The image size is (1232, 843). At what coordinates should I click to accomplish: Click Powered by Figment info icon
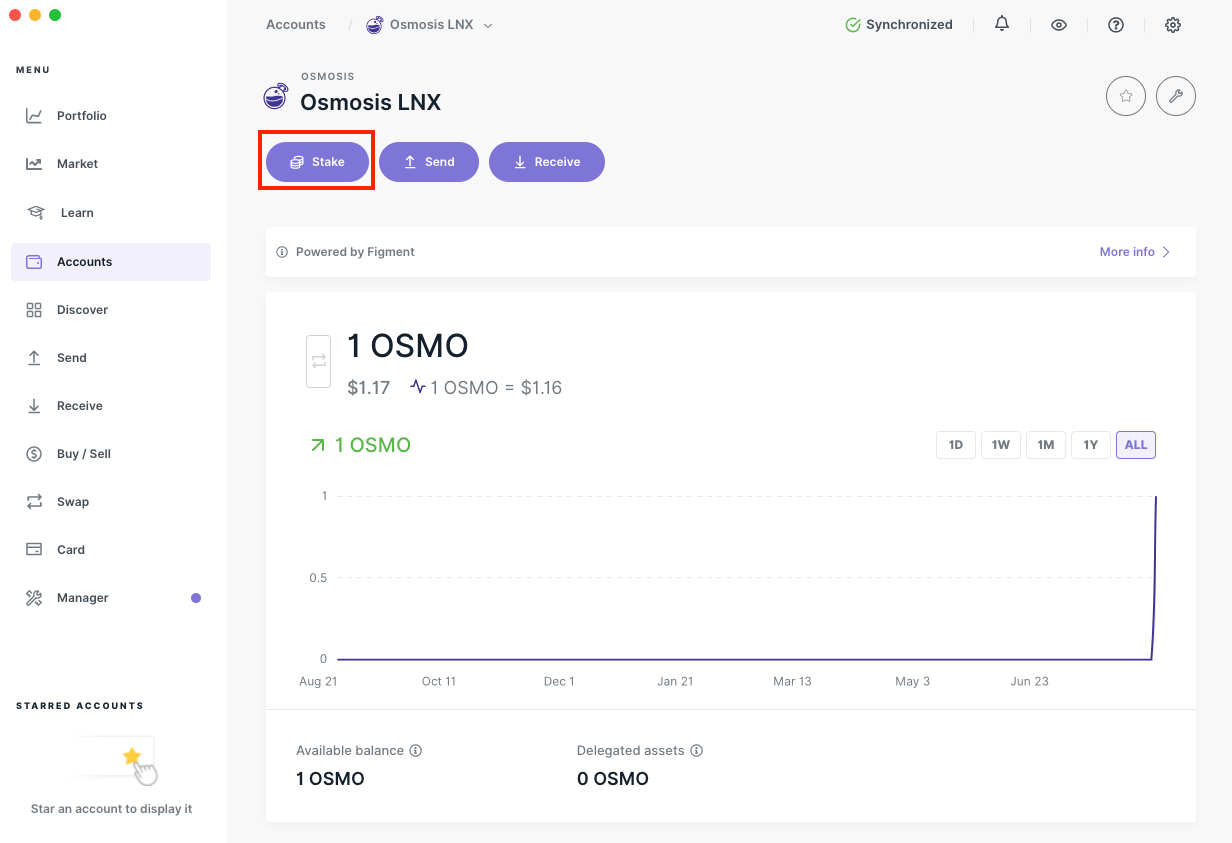pos(282,252)
